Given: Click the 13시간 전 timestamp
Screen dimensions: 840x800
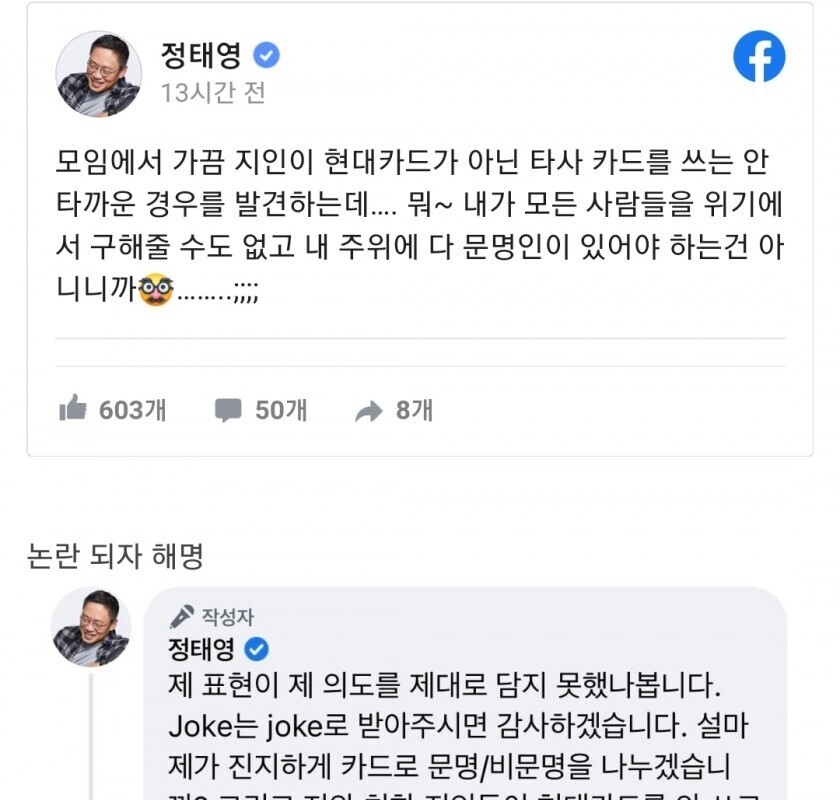Looking at the screenshot, I should click(213, 94).
